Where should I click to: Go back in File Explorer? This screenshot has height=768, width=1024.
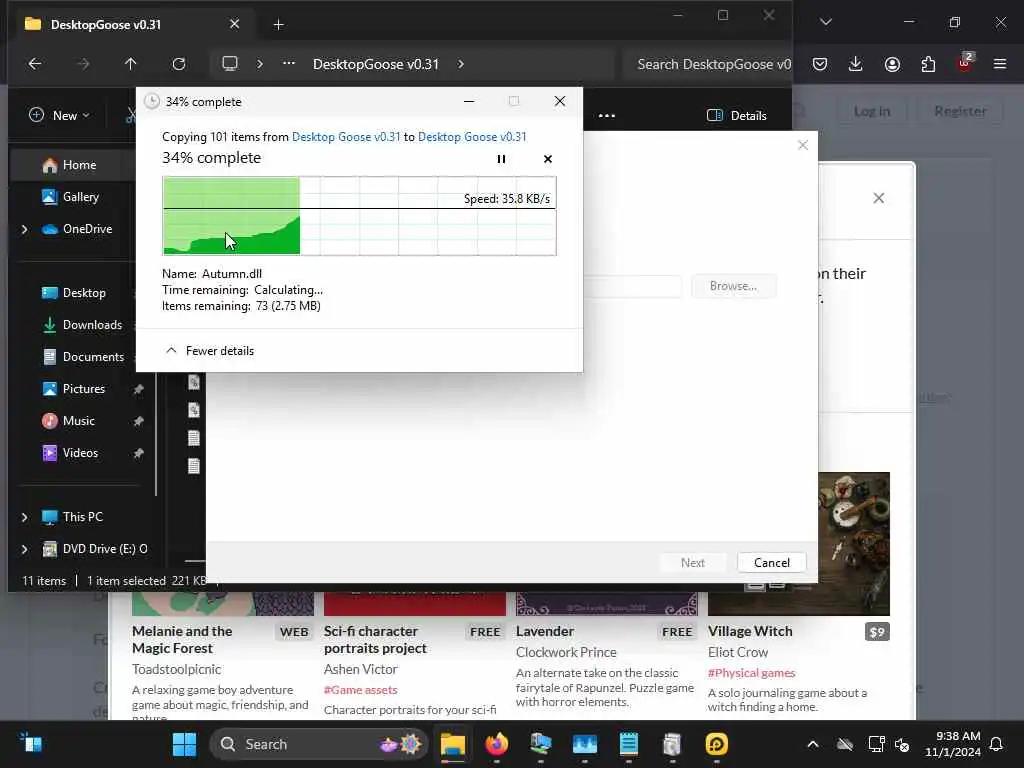35,64
